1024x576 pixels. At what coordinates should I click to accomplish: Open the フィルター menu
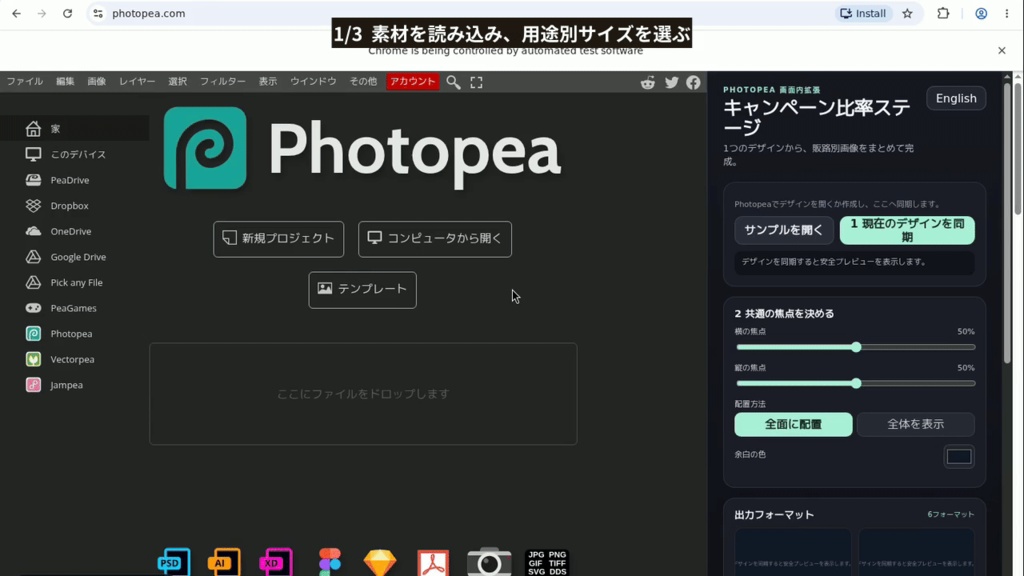[223, 82]
